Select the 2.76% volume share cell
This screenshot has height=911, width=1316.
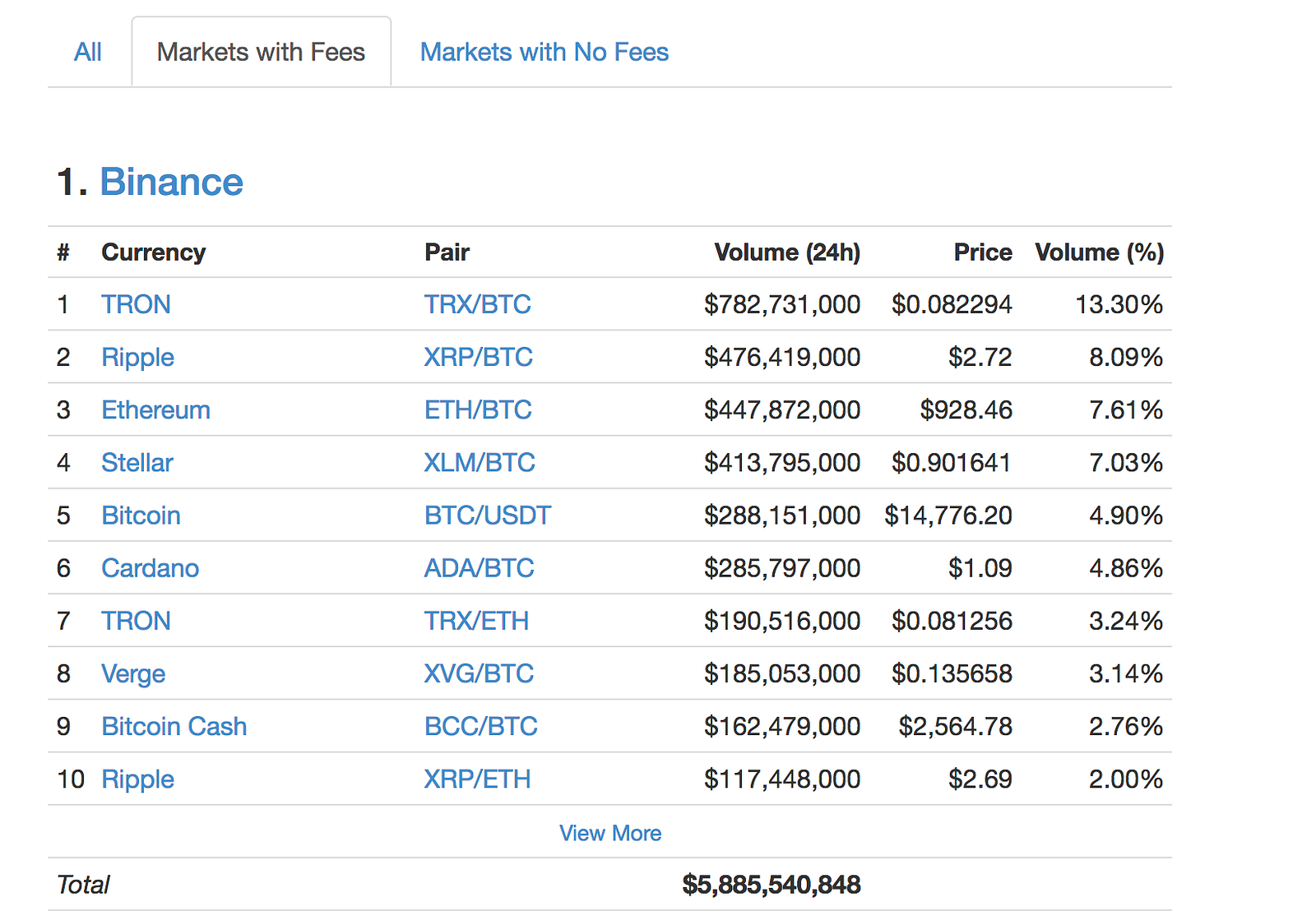coord(1126,726)
